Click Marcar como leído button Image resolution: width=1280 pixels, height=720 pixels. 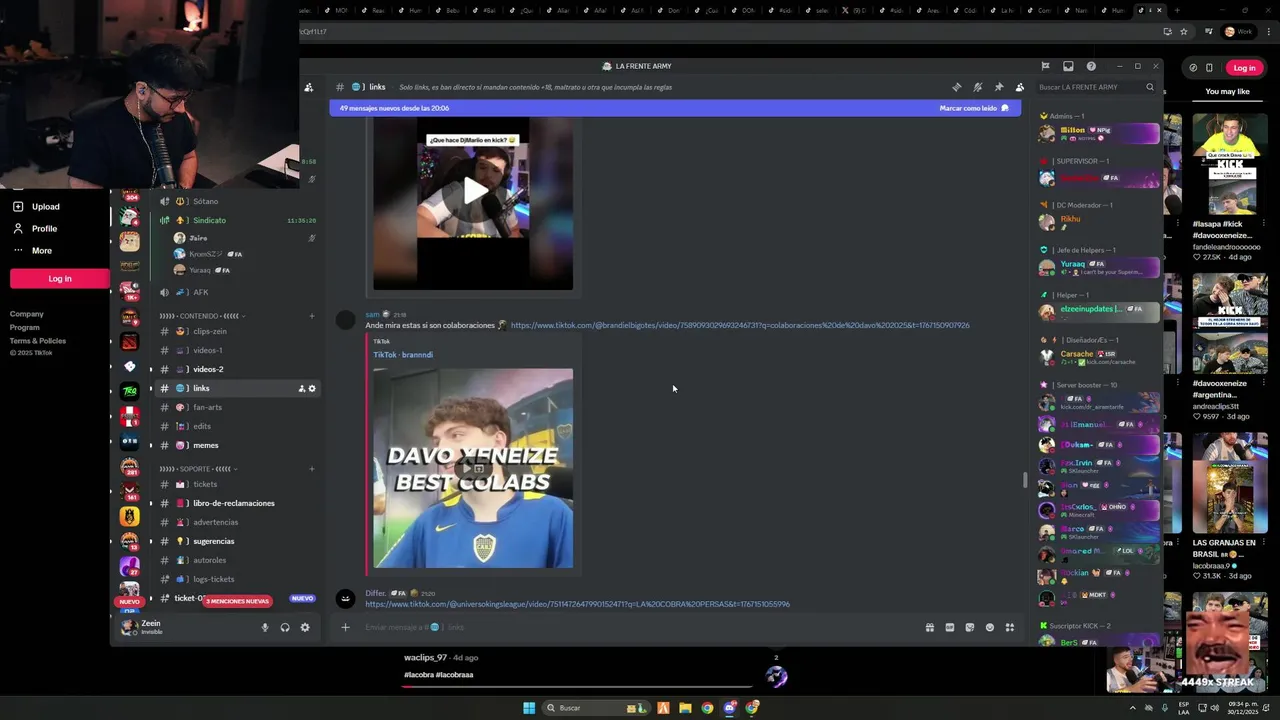(x=974, y=108)
